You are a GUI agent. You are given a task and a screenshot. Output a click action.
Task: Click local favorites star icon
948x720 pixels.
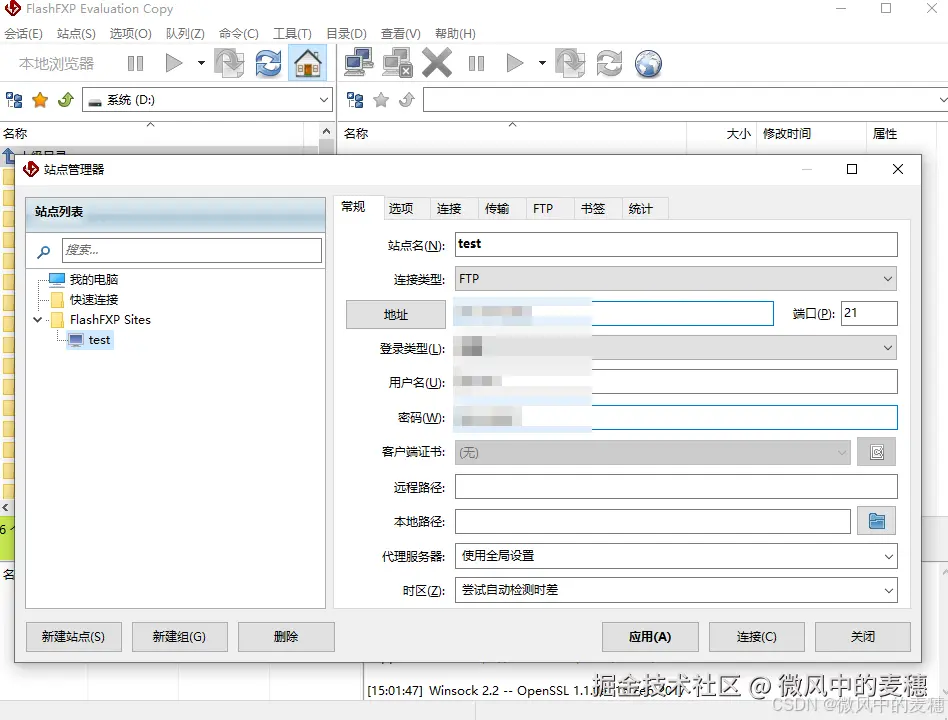tap(40, 100)
